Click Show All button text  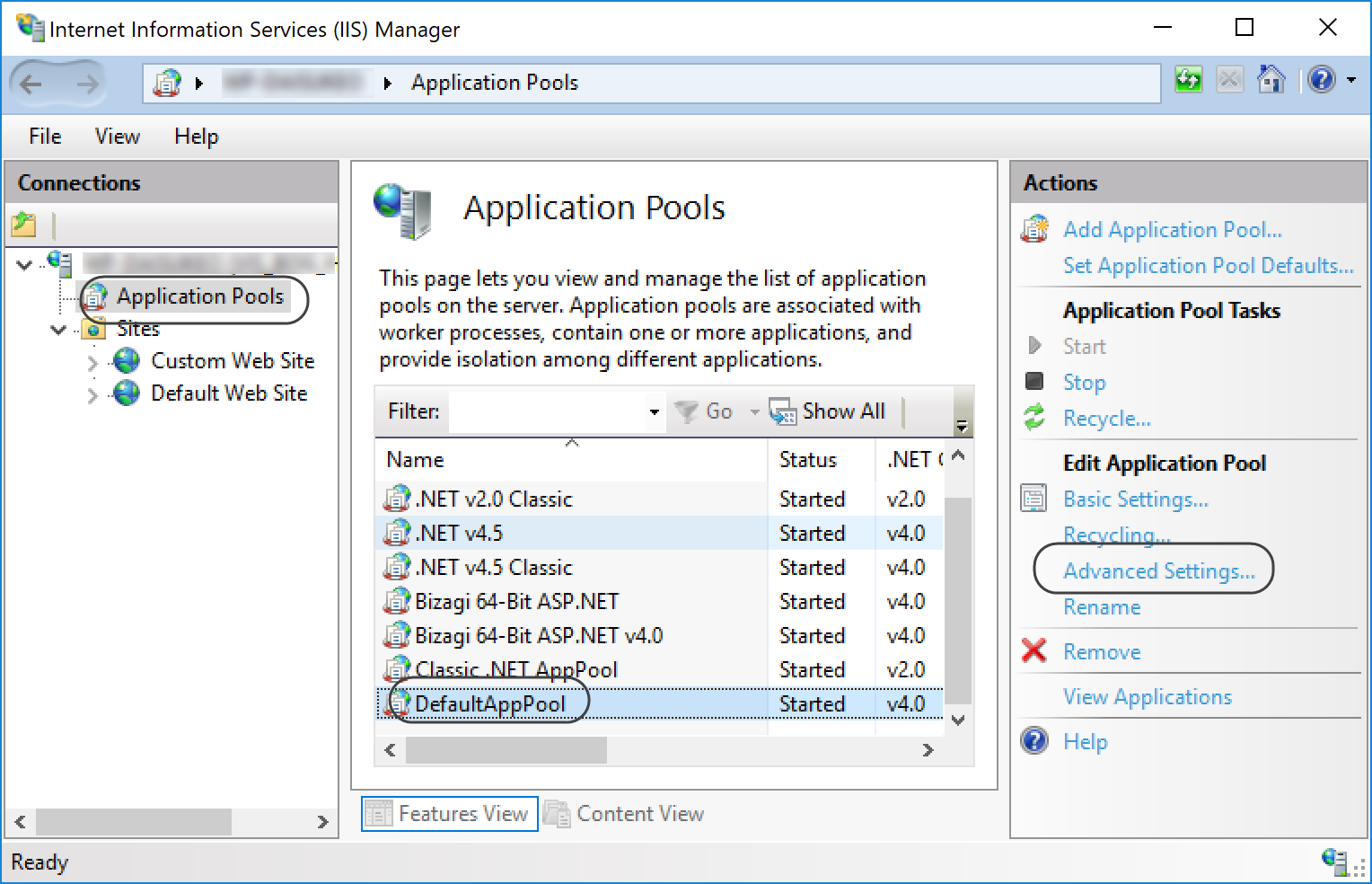pos(843,411)
